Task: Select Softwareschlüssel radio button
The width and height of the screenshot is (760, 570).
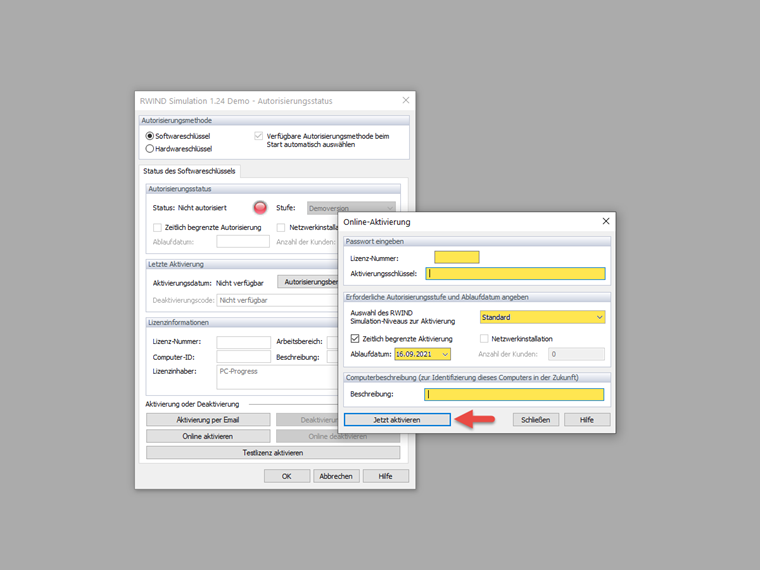Action: (x=150, y=136)
